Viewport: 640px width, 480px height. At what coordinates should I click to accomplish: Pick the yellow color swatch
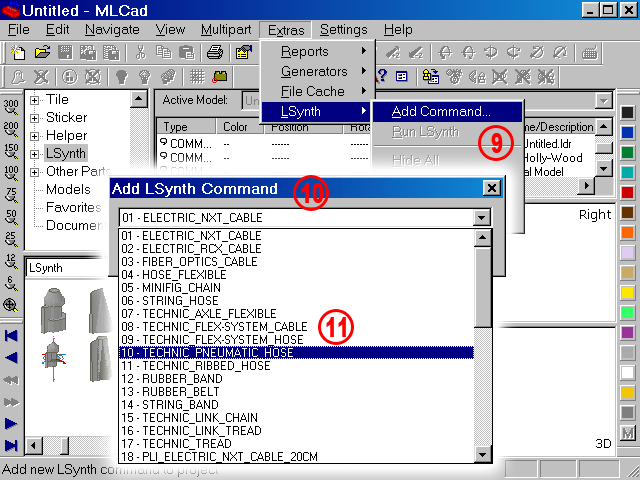coord(627,292)
